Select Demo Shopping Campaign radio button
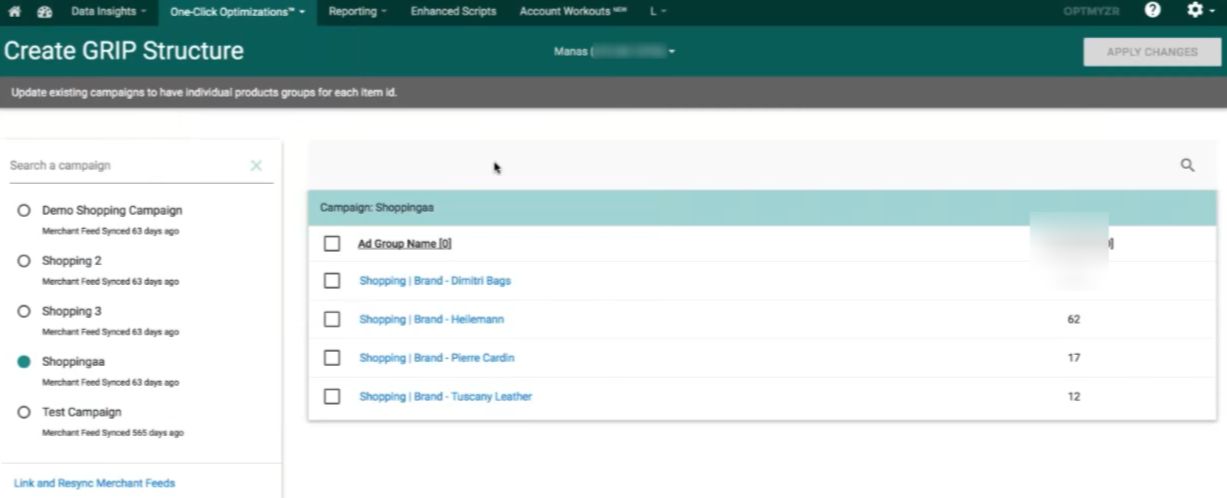 point(24,211)
